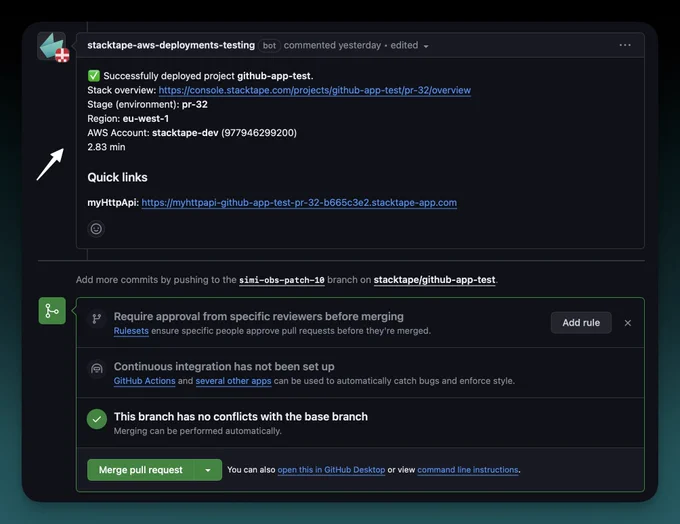Image resolution: width=680 pixels, height=524 pixels.
Task: Click the commented yesterday timestamp
Action: click(332, 45)
